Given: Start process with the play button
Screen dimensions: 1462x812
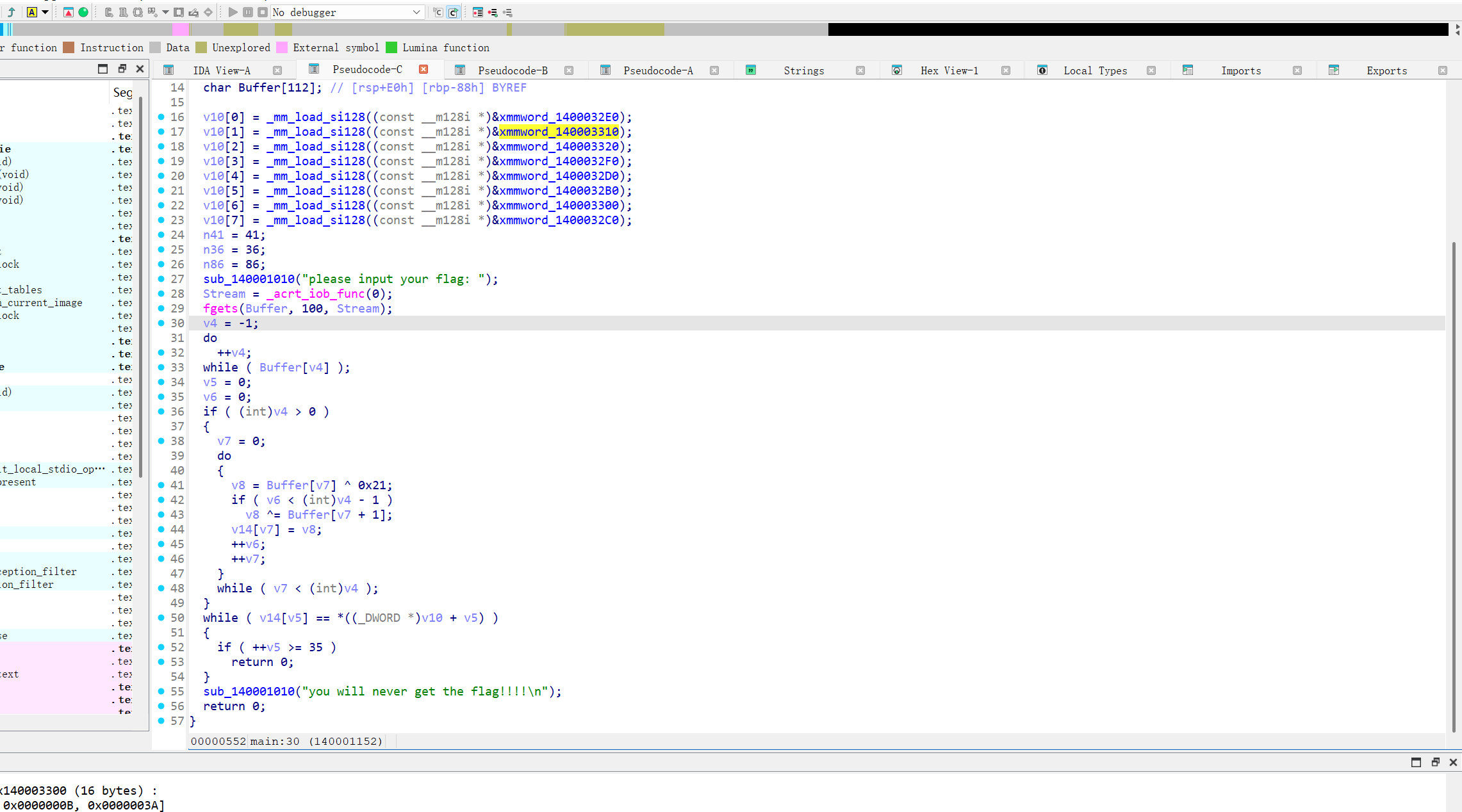Looking at the screenshot, I should coord(233,12).
